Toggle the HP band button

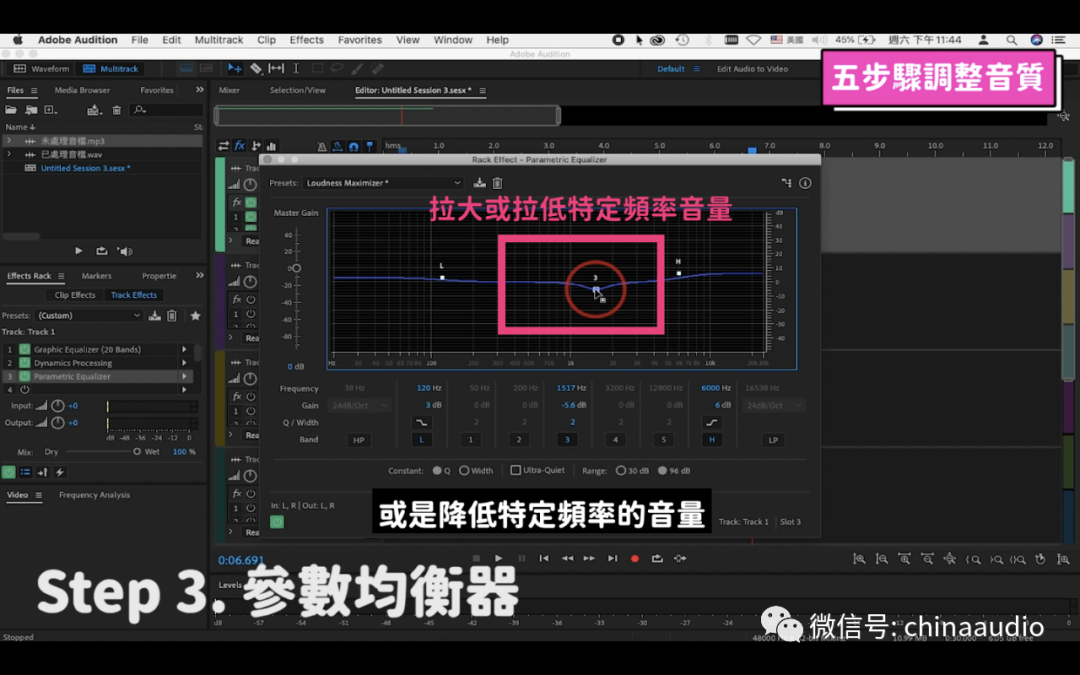[359, 439]
